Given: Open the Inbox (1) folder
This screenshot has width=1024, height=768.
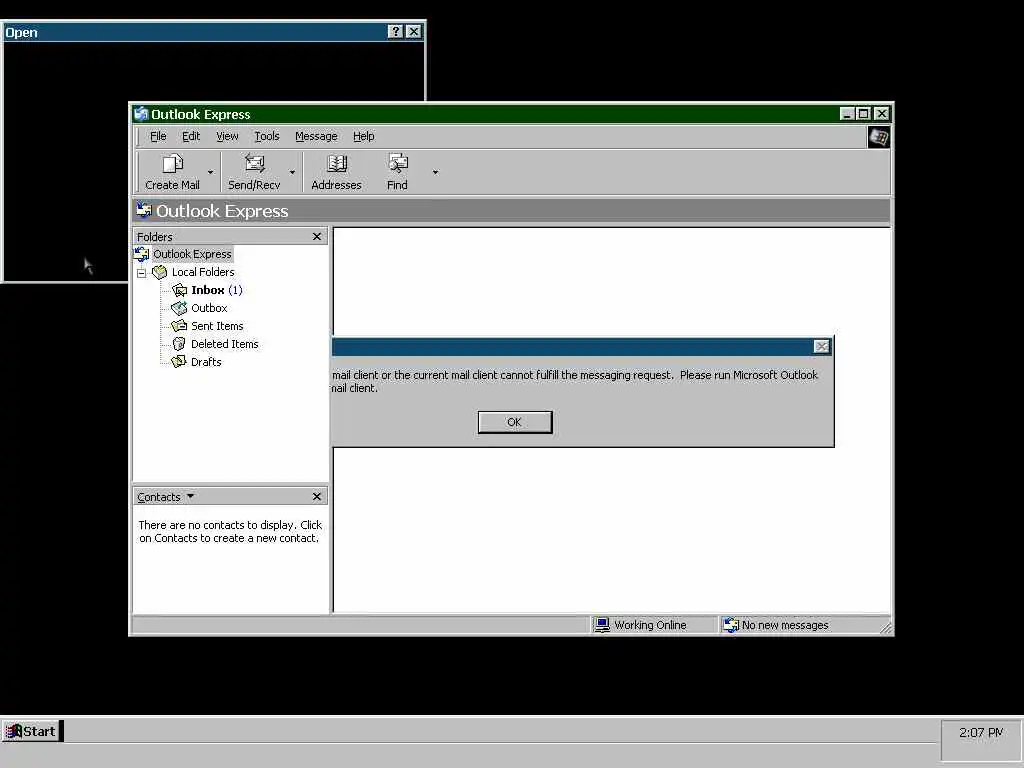Looking at the screenshot, I should [x=216, y=290].
